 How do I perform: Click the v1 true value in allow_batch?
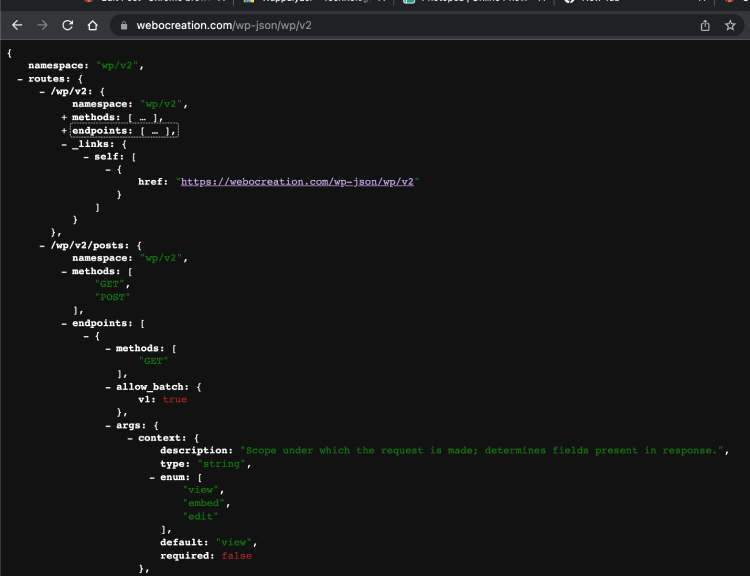175,399
